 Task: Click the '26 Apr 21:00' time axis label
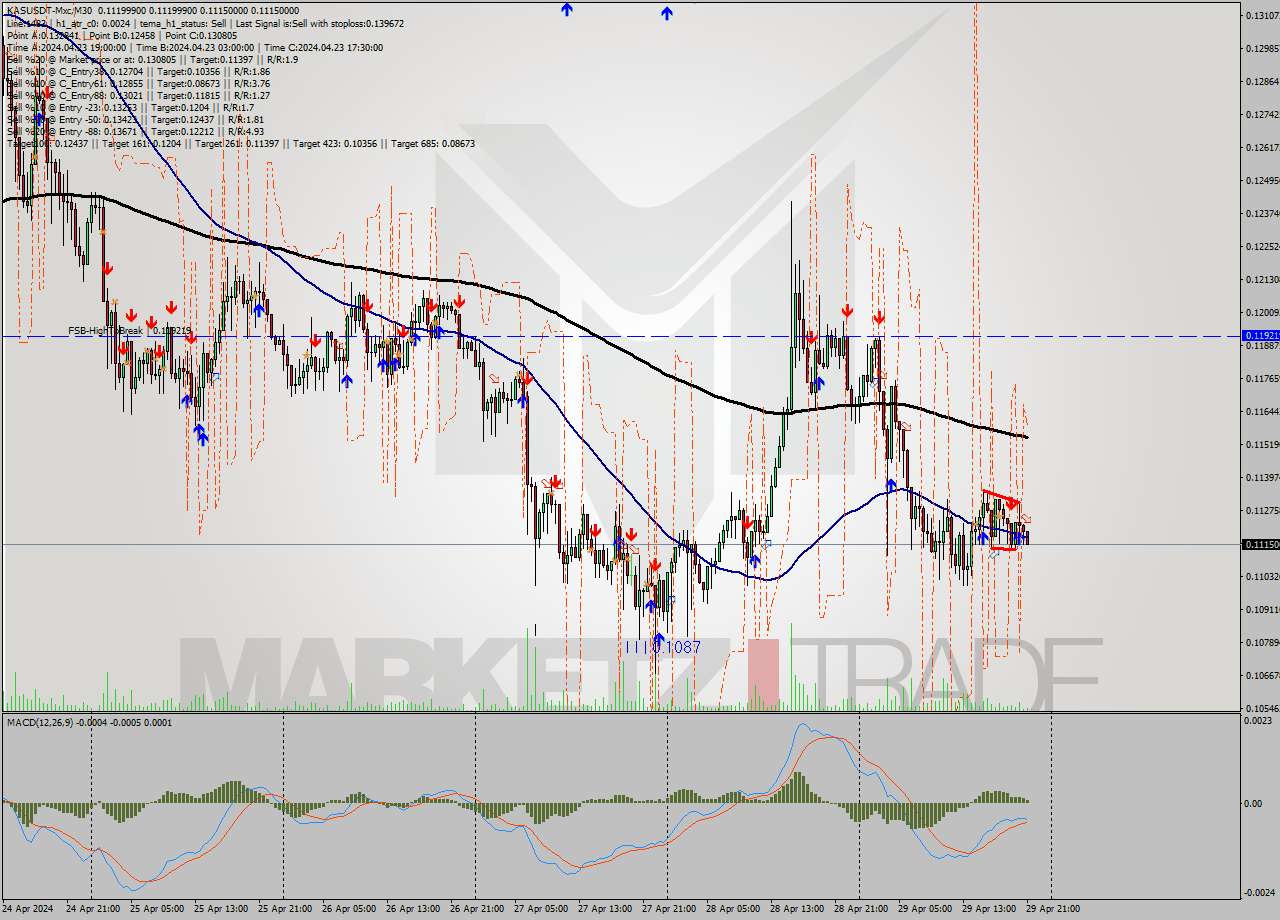pyautogui.click(x=476, y=909)
